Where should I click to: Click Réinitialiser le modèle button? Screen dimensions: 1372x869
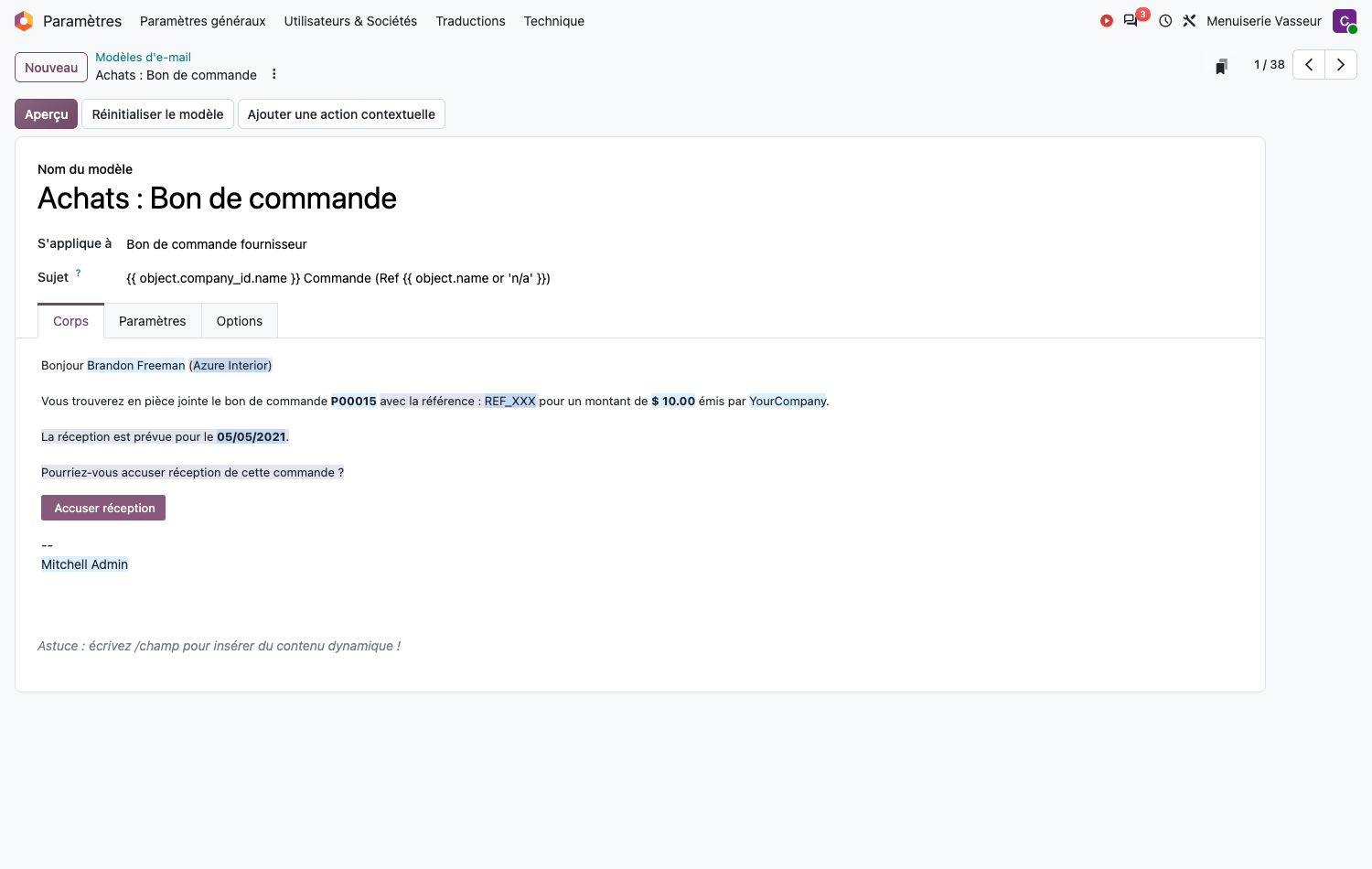(x=157, y=114)
